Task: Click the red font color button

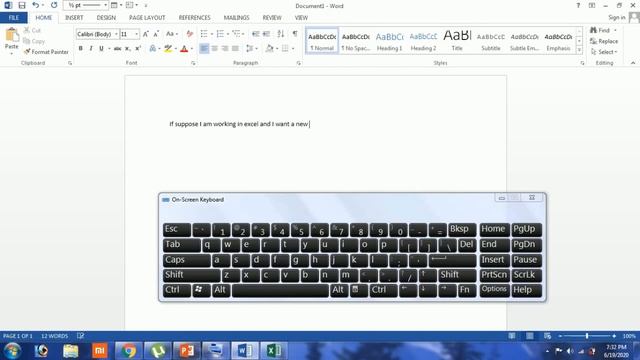Action: (x=184, y=49)
